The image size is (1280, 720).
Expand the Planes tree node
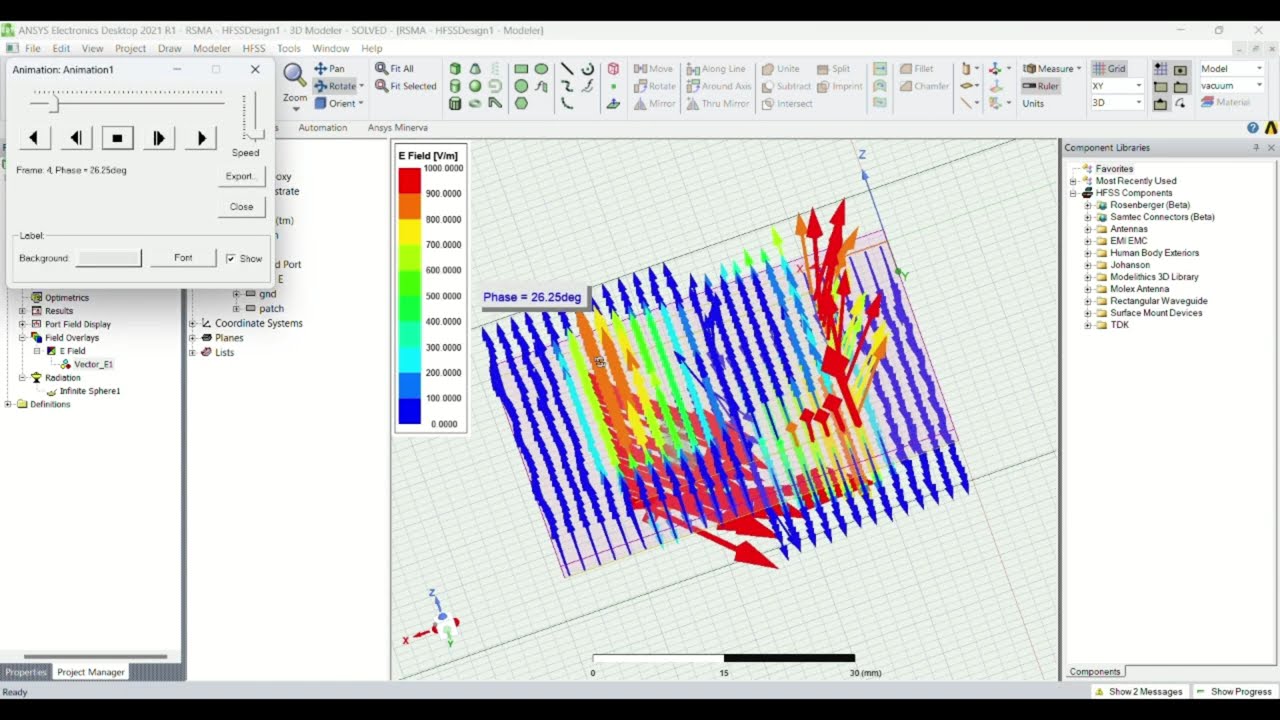[193, 338]
